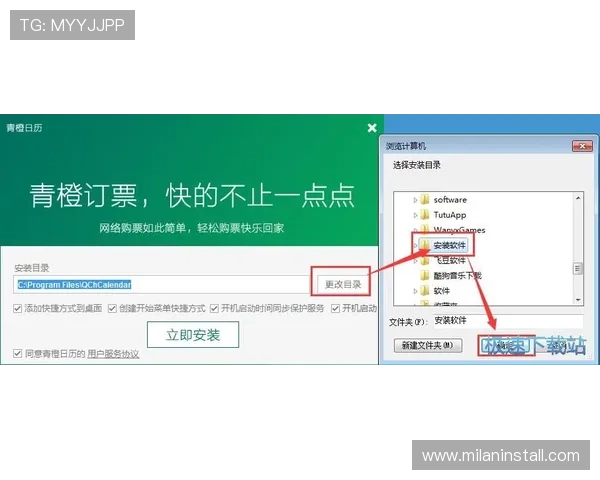Select the 软件 folder icon

(x=424, y=291)
